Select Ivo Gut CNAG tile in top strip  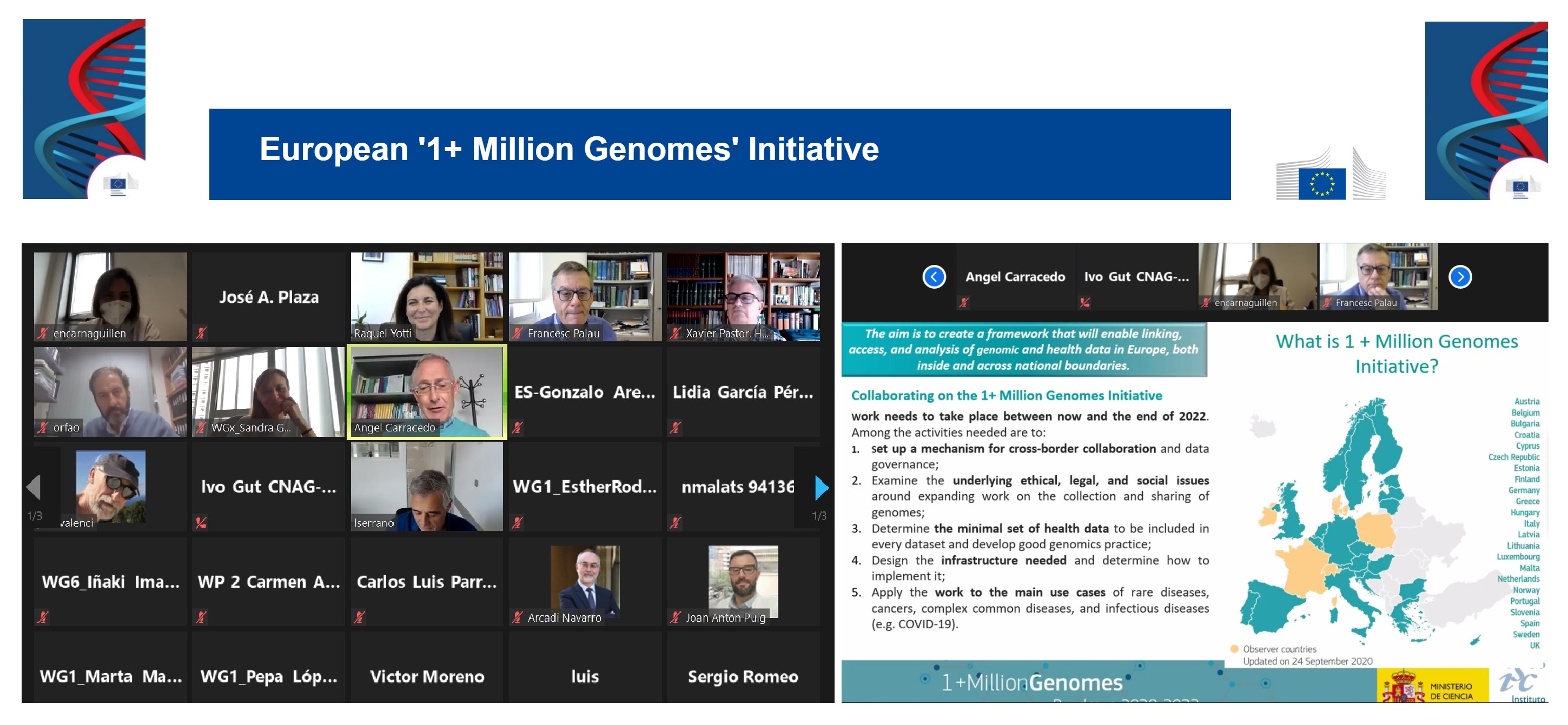click(1136, 277)
